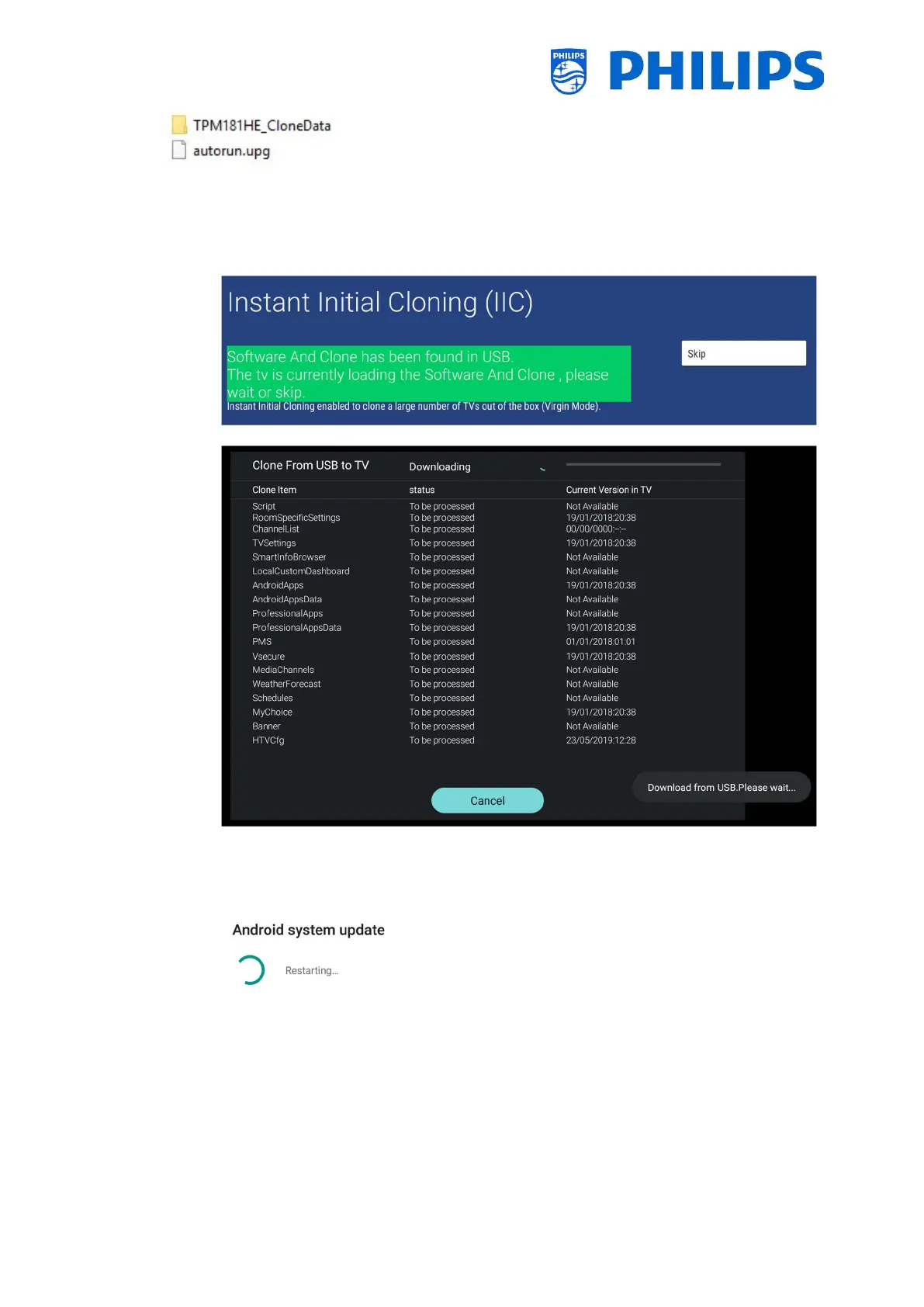The width and height of the screenshot is (924, 1307).
Task: Select the LocalCustomDashboard clone item
Action: tap(301, 571)
